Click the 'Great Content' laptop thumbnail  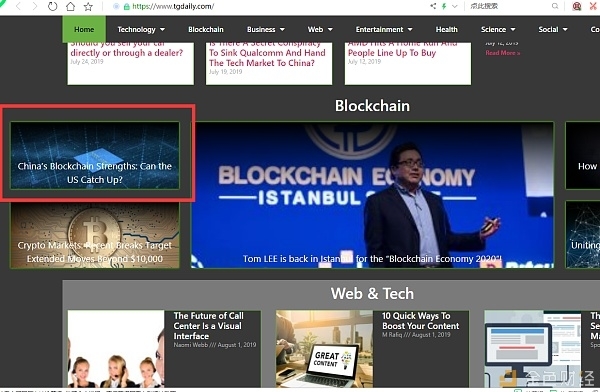[324, 349]
